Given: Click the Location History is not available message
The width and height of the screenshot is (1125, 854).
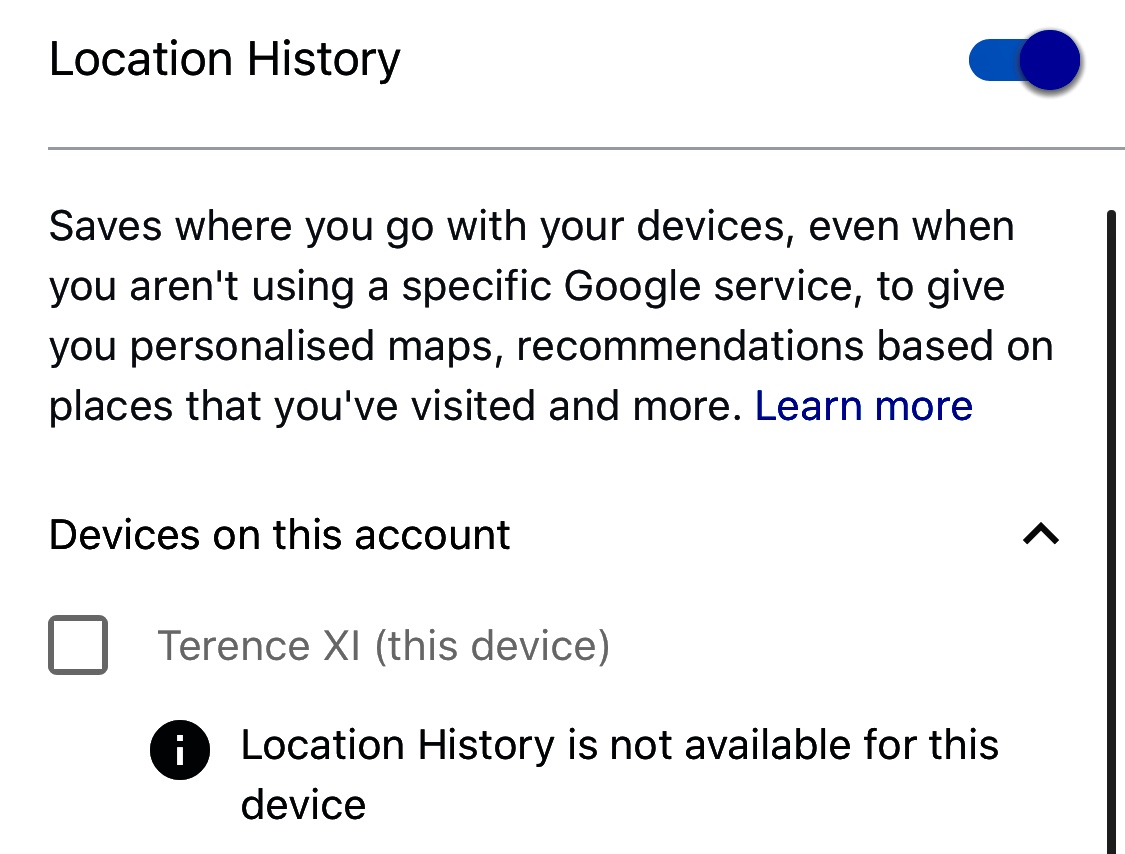Looking at the screenshot, I should [x=620, y=774].
